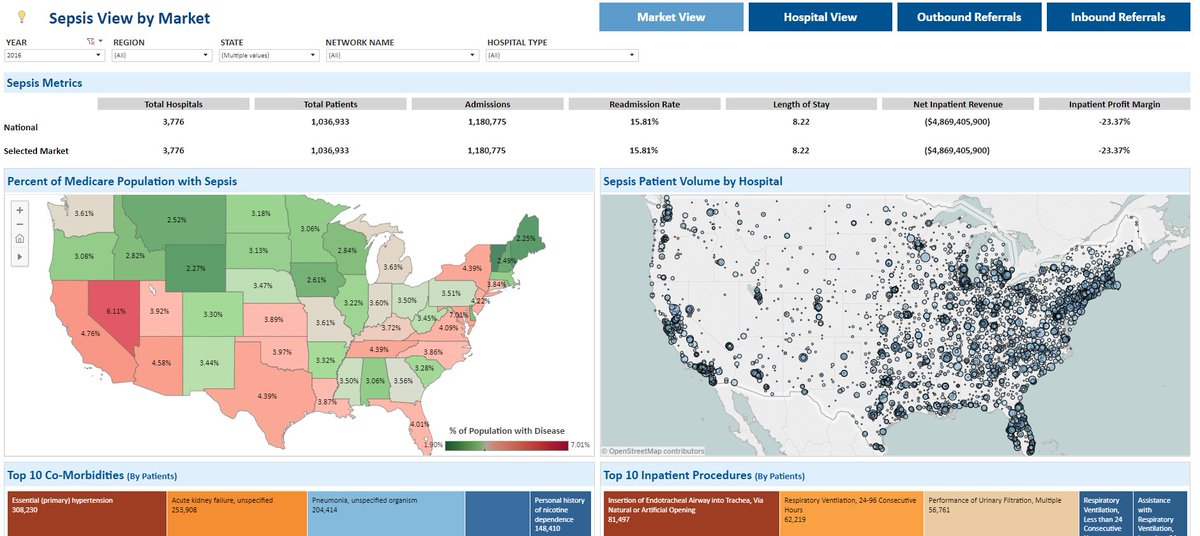The height and width of the screenshot is (536, 1200).
Task: Select the state labeled 4.76% on the map
Action: tap(90, 333)
